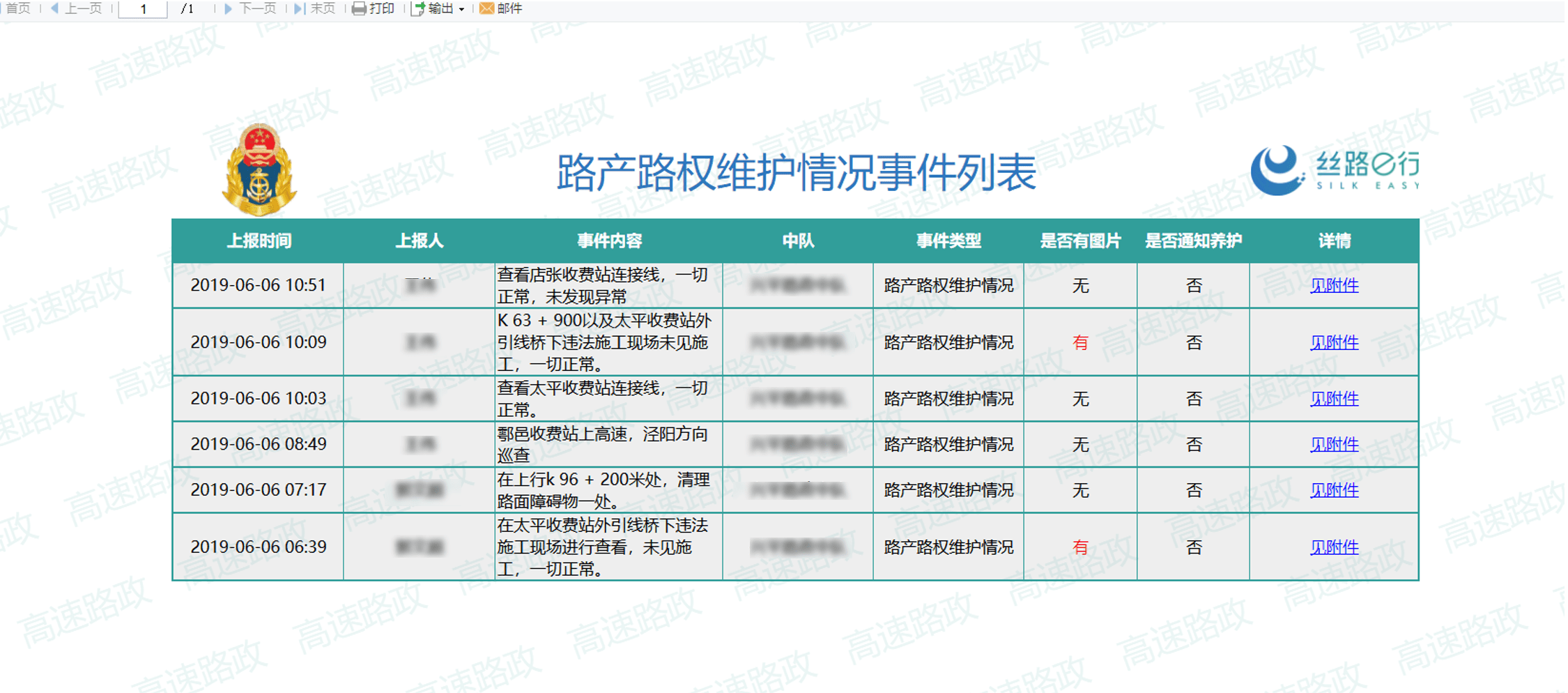Open the 输出 export dropdown
Image resolution: width=1568 pixels, height=693 pixels.
[438, 8]
